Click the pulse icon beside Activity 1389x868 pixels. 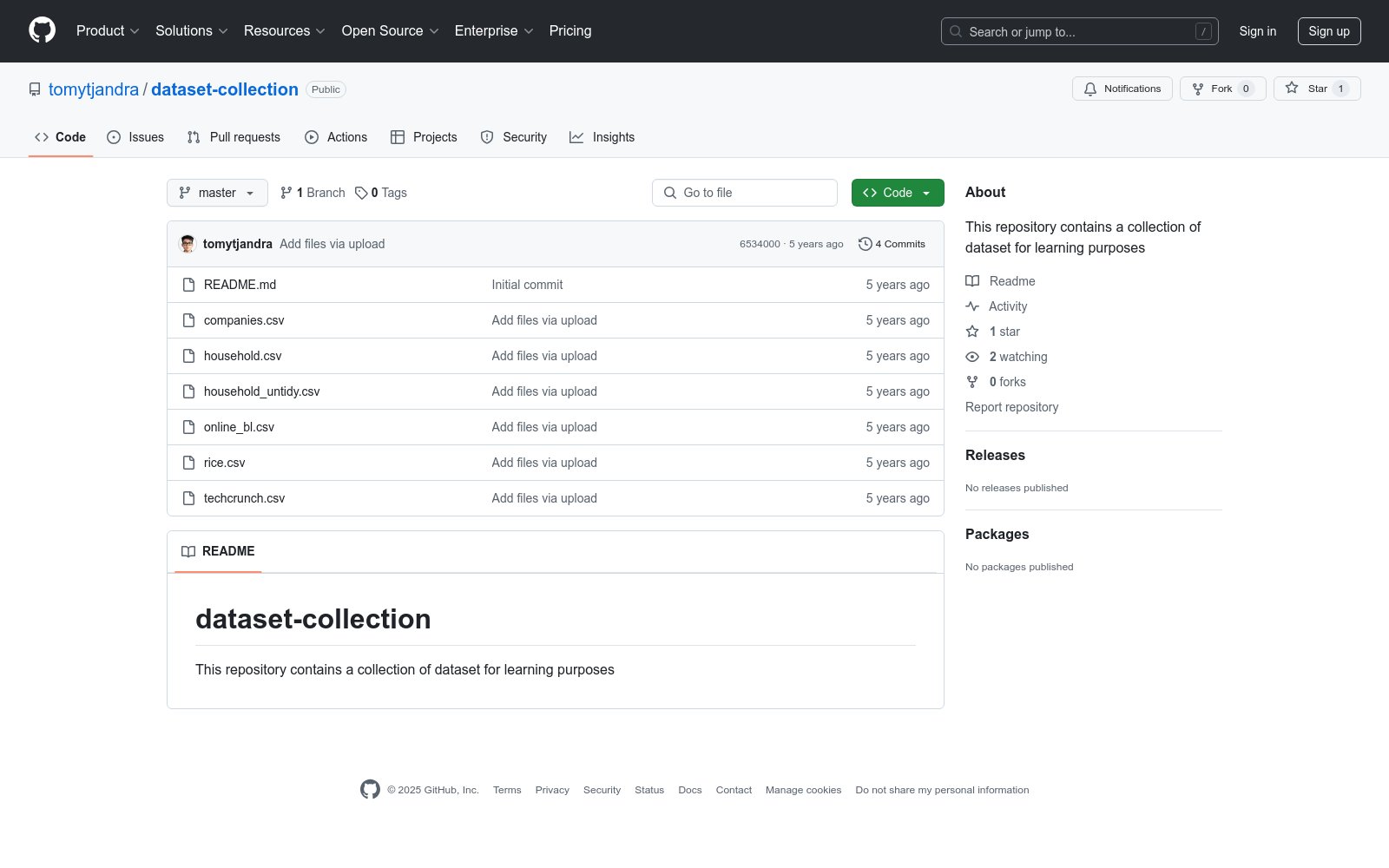[972, 306]
